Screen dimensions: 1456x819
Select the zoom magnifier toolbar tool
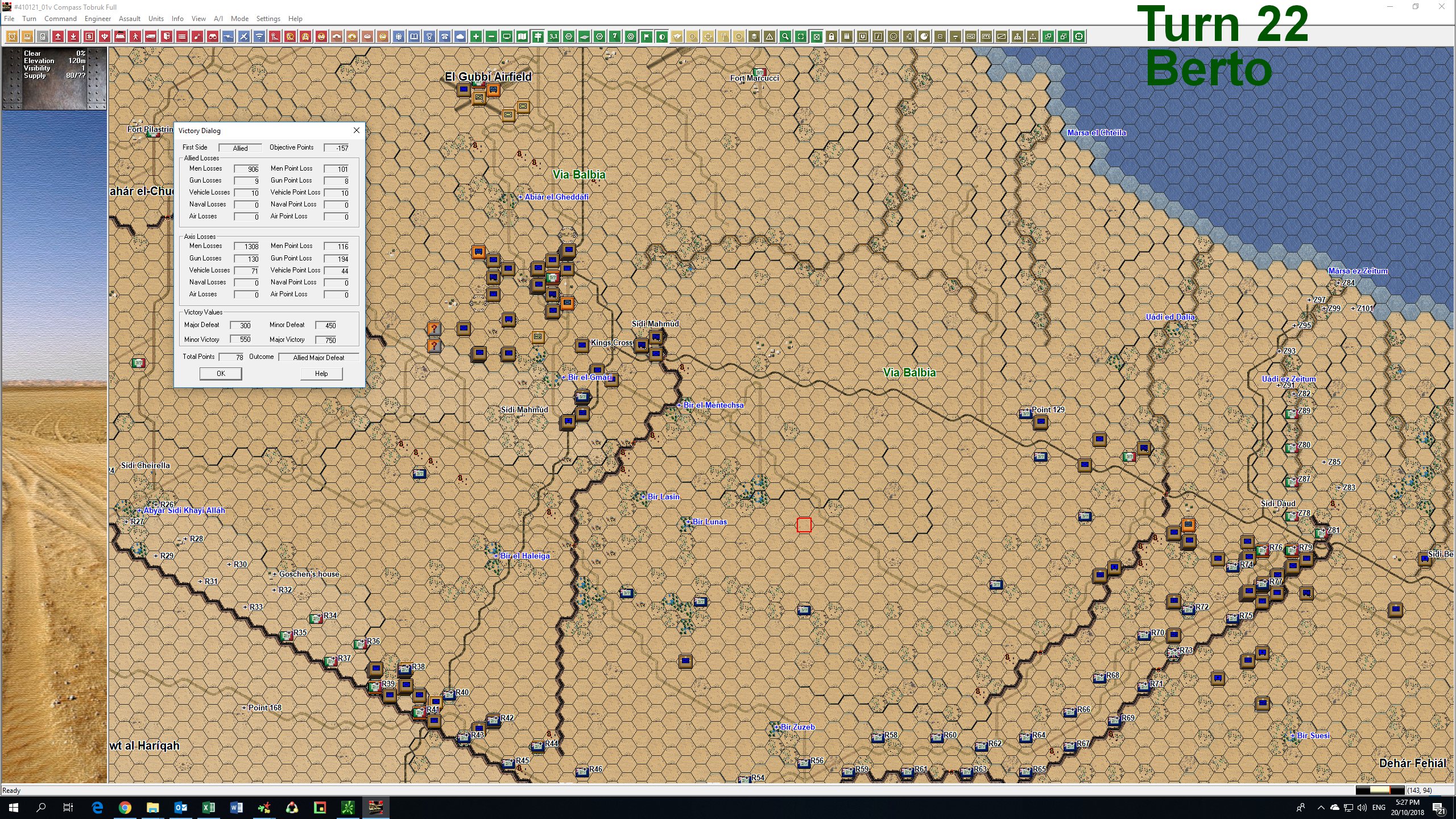click(785, 36)
